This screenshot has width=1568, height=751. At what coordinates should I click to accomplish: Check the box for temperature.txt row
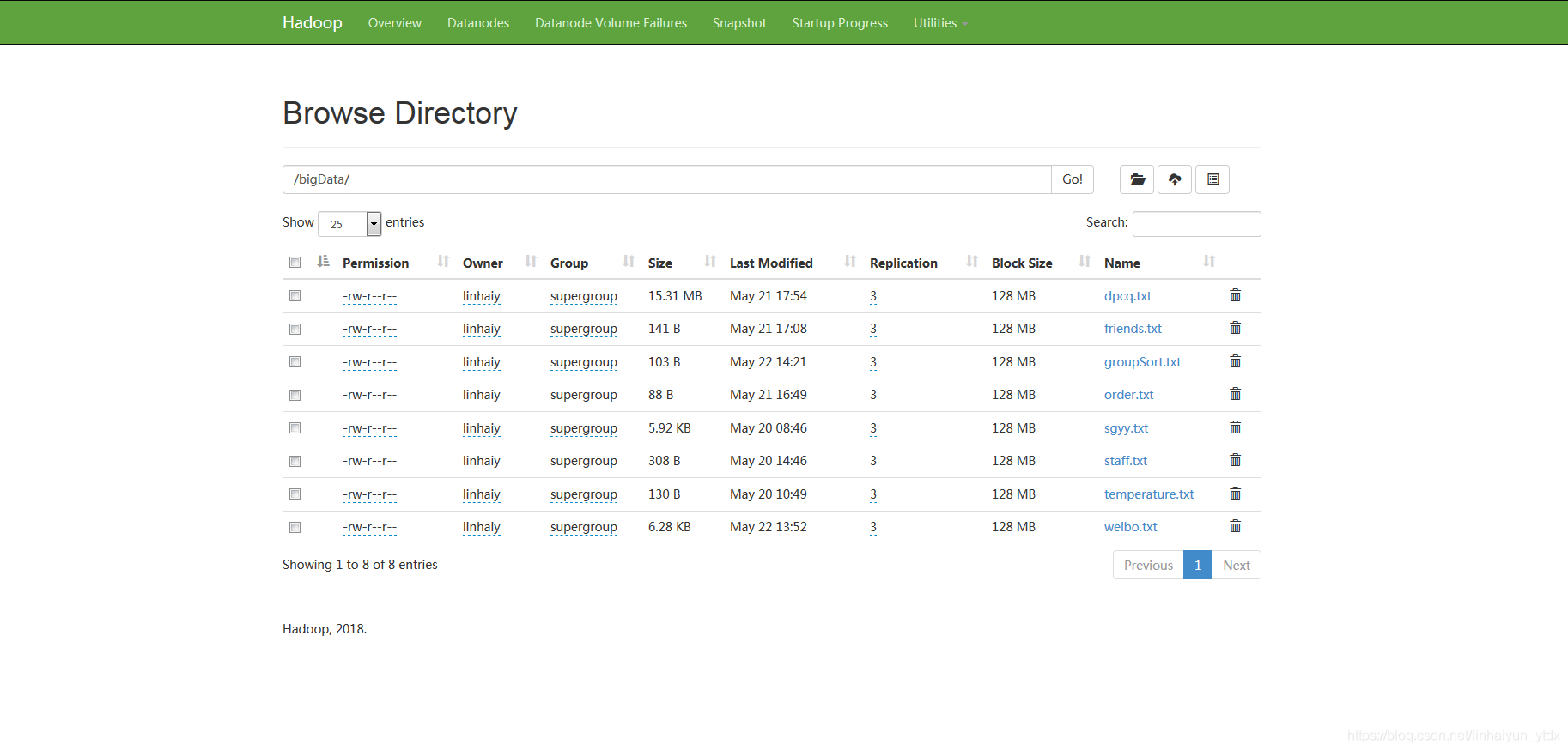(x=295, y=494)
